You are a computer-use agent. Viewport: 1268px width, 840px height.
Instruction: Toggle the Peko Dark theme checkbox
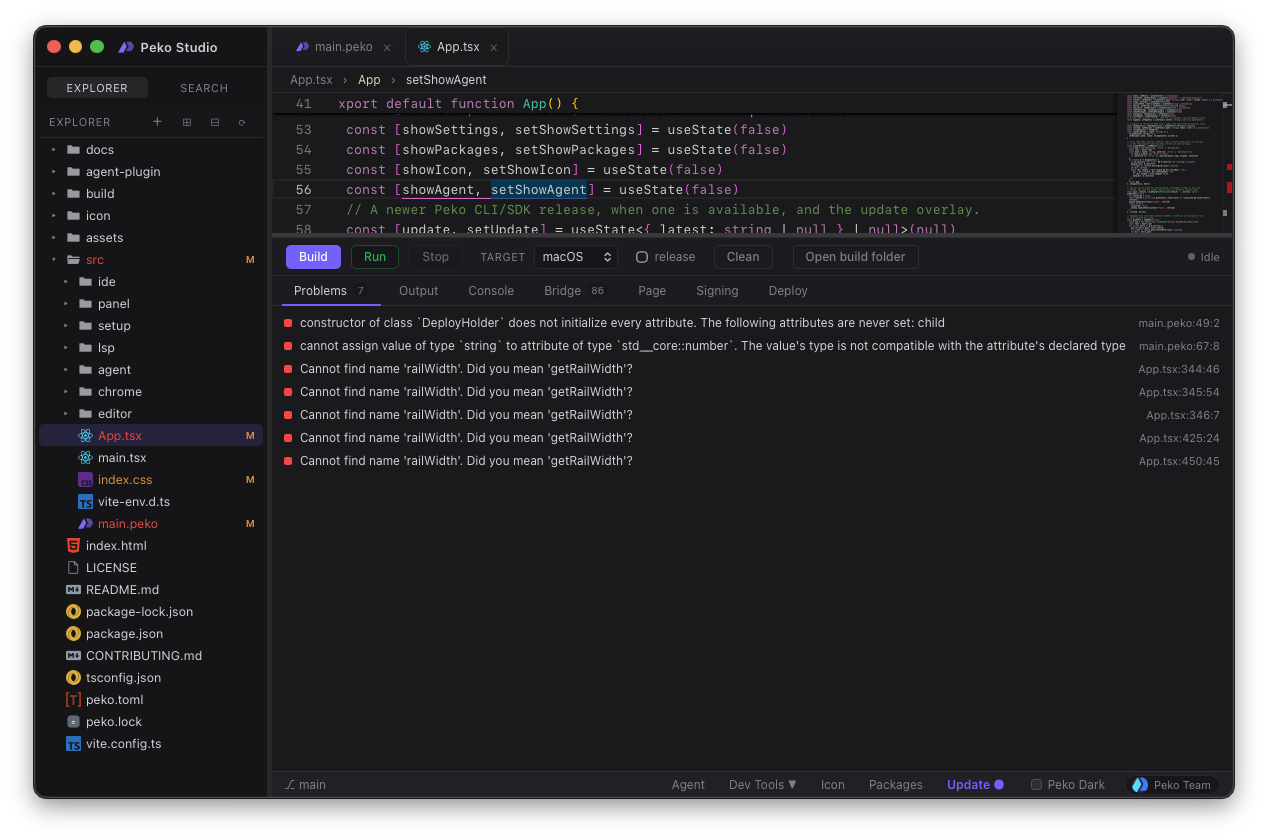pyautogui.click(x=1037, y=785)
